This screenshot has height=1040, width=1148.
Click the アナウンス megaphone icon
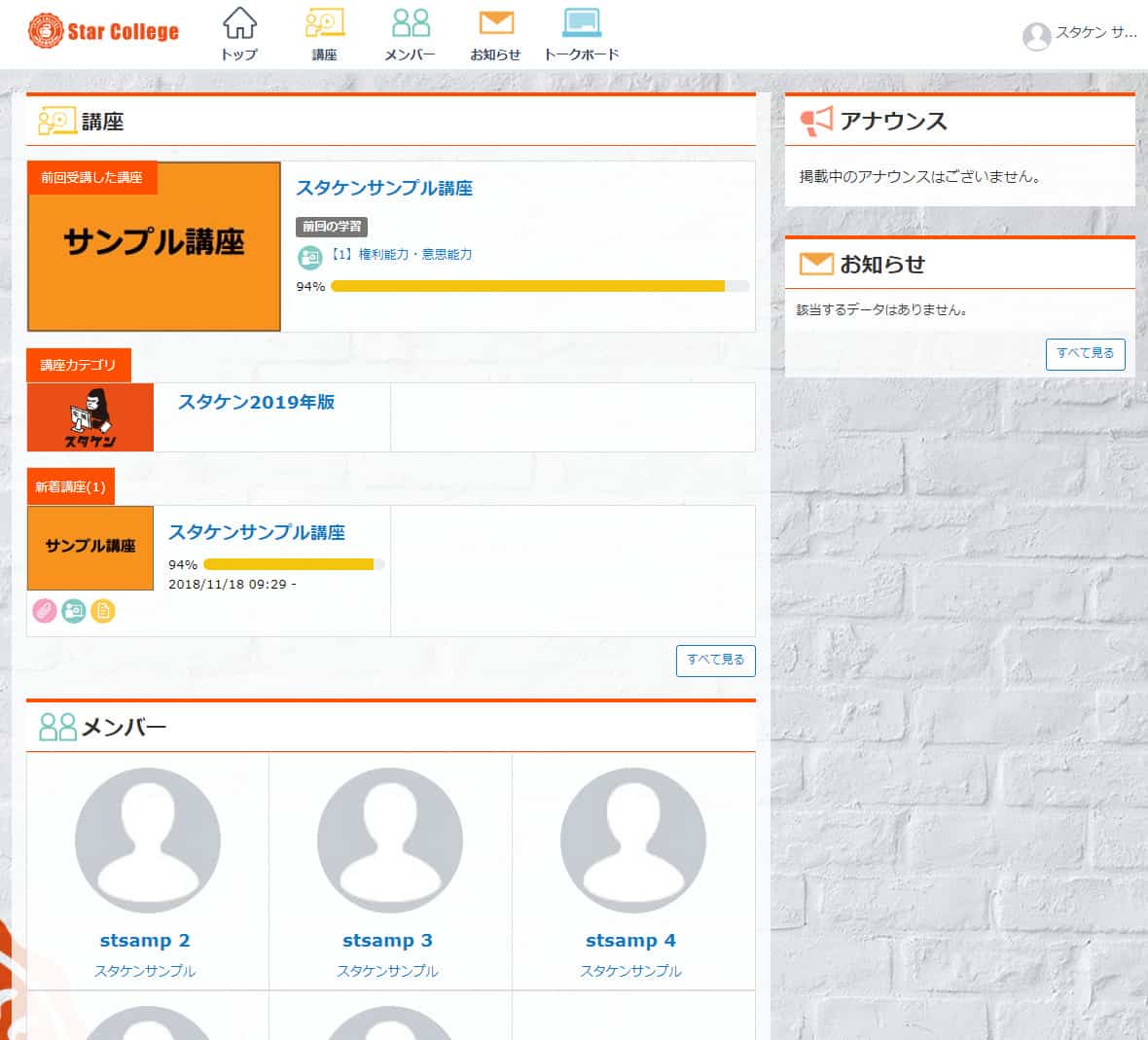pos(816,121)
